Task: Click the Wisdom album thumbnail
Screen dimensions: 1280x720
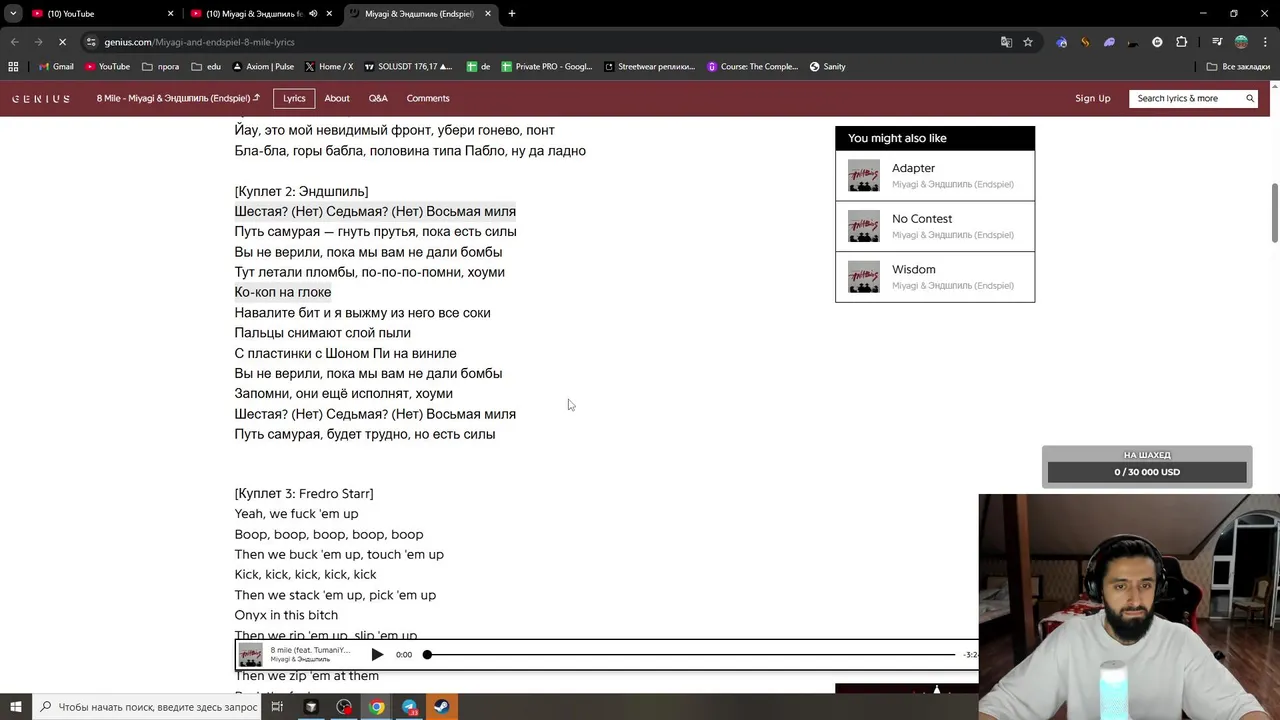Action: click(864, 277)
